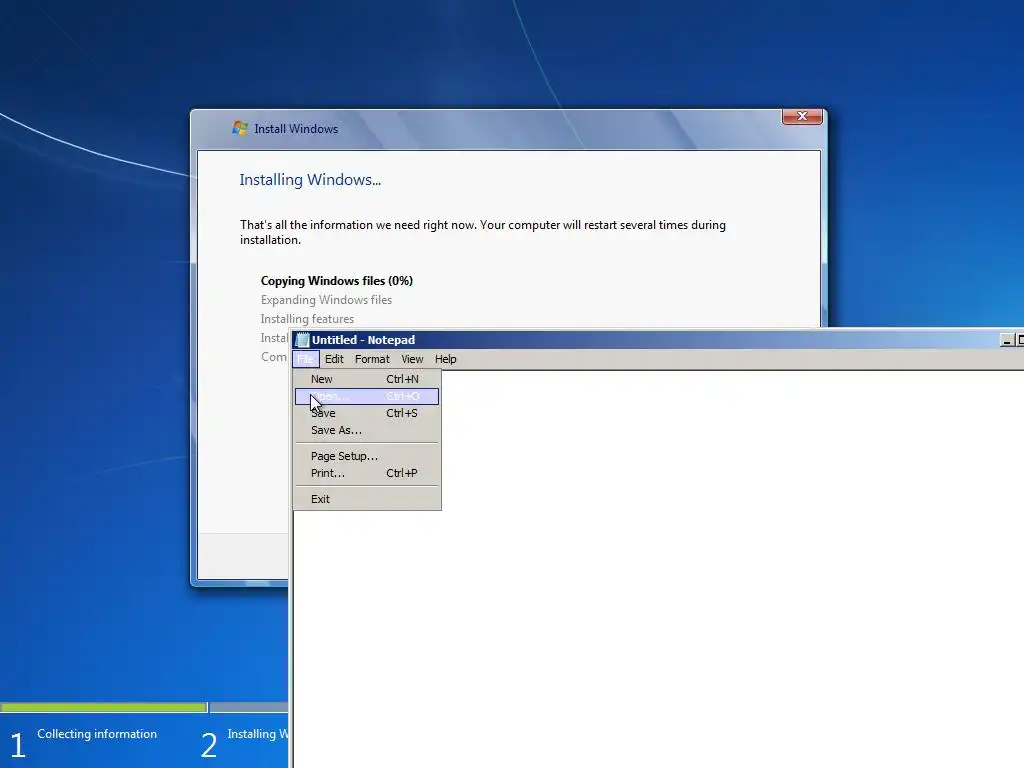Click the Install Windows title text

(x=296, y=129)
